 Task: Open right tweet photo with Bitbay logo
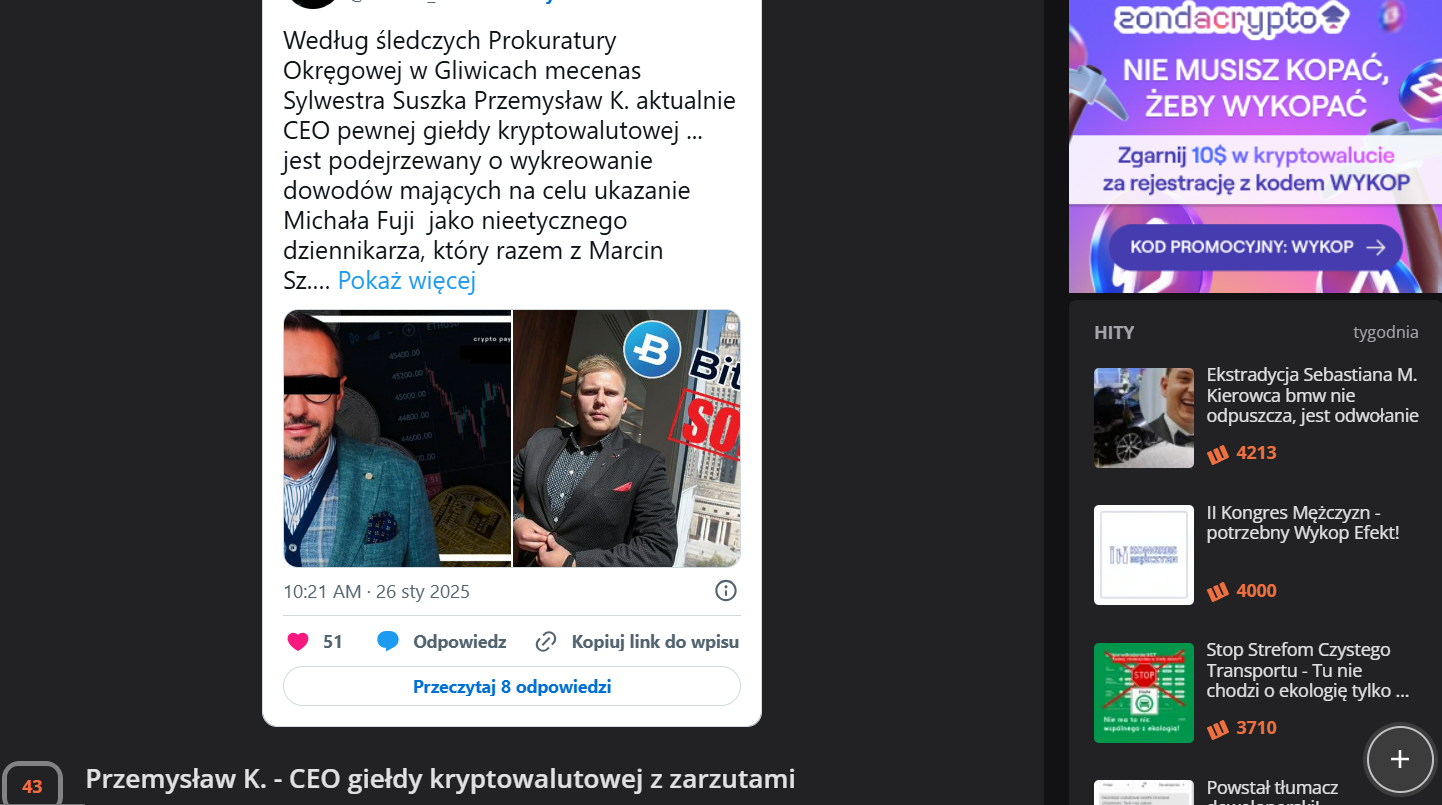click(627, 439)
